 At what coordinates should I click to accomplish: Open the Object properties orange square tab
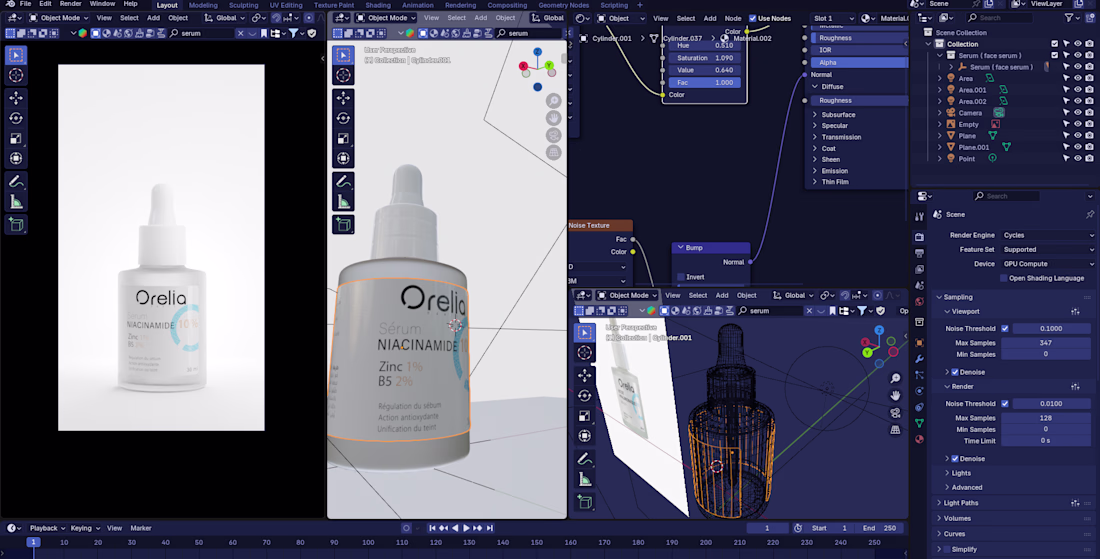tap(920, 343)
